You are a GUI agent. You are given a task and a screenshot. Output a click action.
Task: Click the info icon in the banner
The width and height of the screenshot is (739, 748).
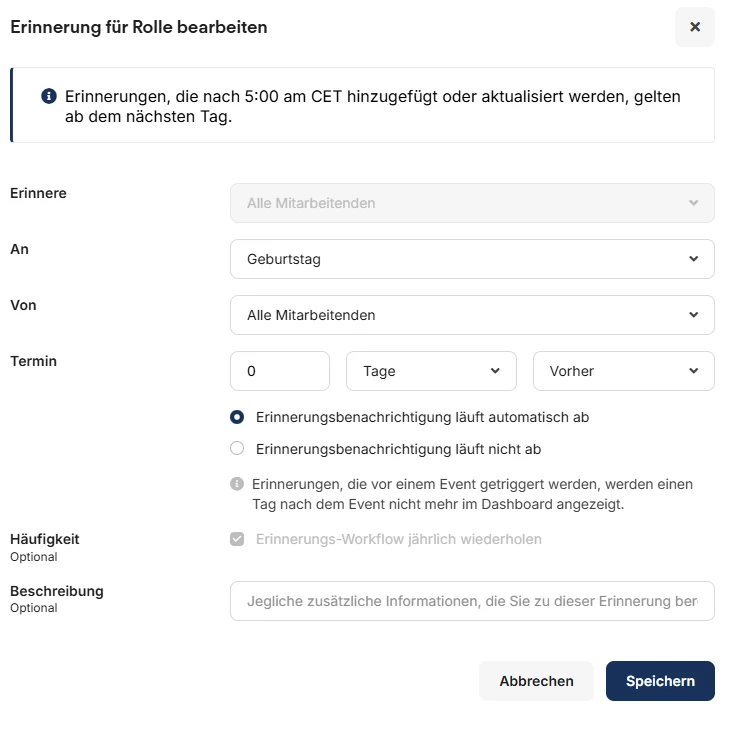48,96
